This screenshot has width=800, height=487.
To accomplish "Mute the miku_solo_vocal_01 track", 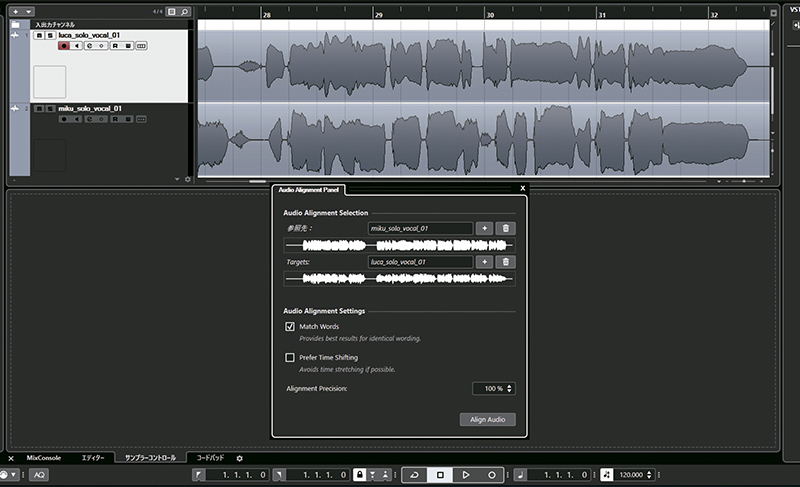I will tap(39, 109).
